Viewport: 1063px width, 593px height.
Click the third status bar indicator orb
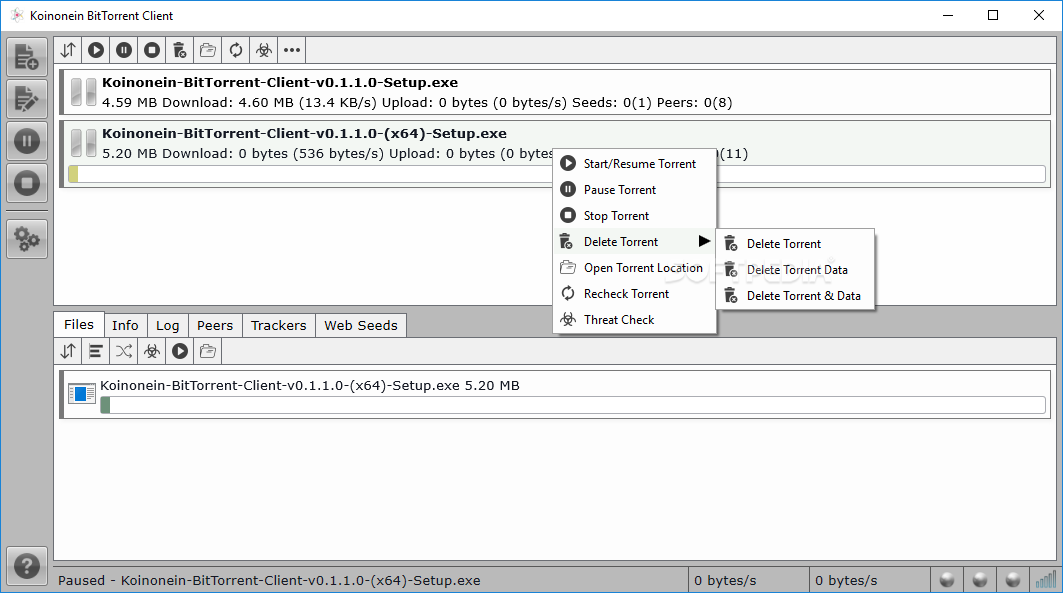(1013, 580)
